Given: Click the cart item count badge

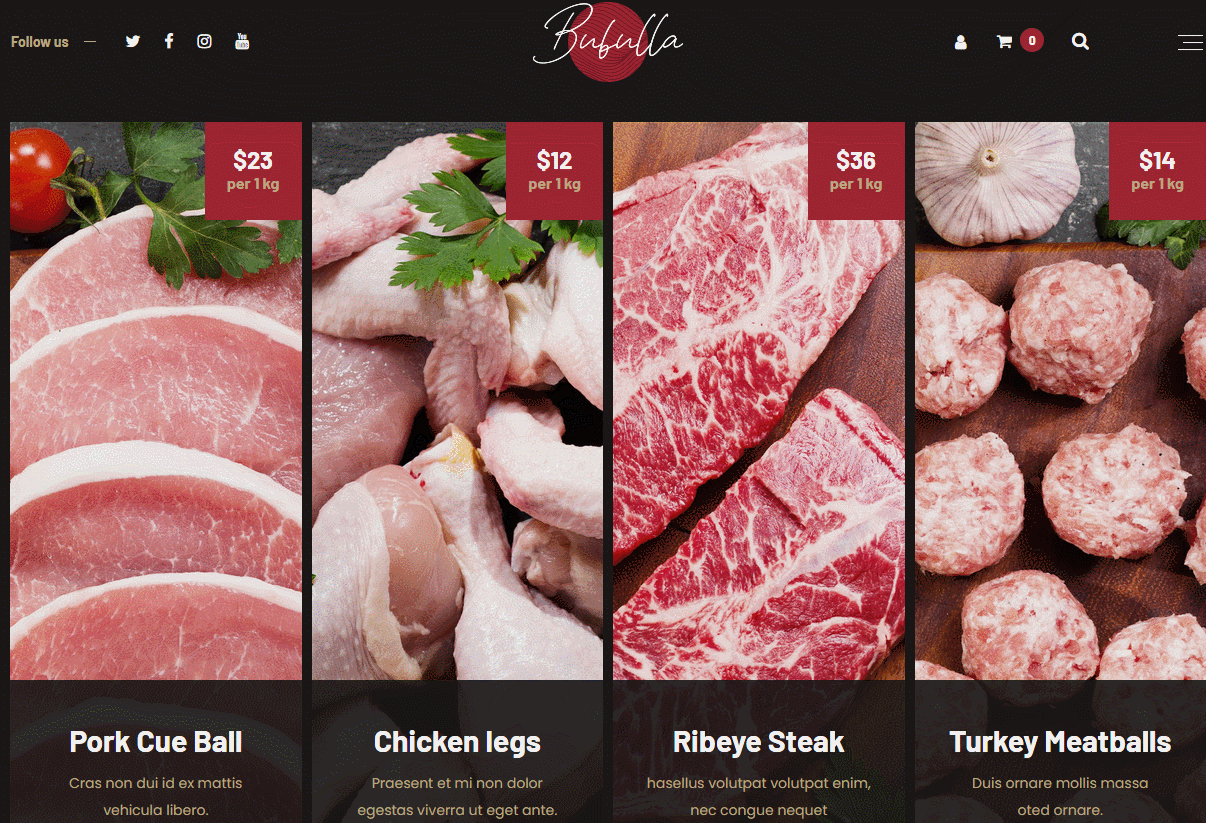Looking at the screenshot, I should (1032, 41).
